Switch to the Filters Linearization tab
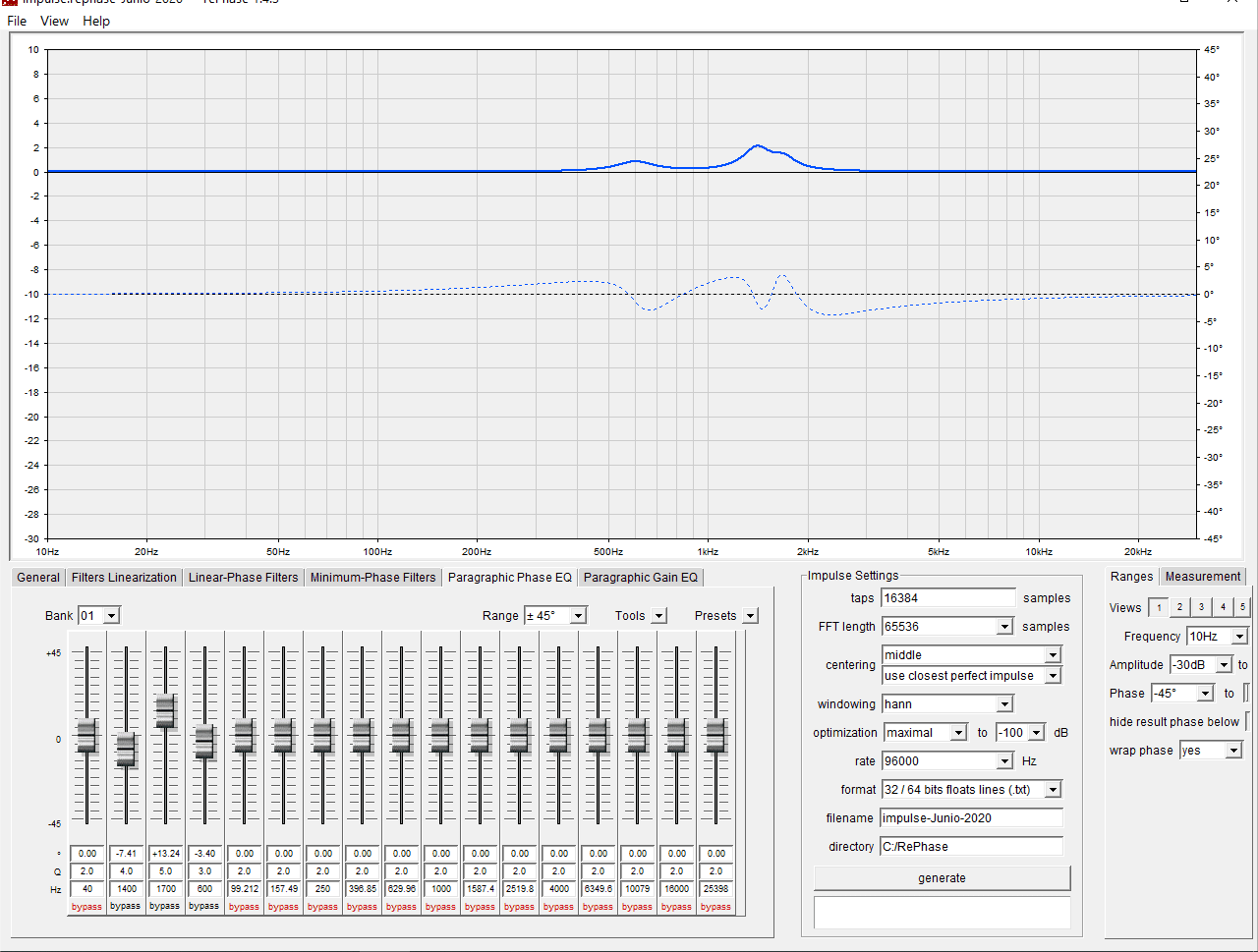 (x=124, y=578)
